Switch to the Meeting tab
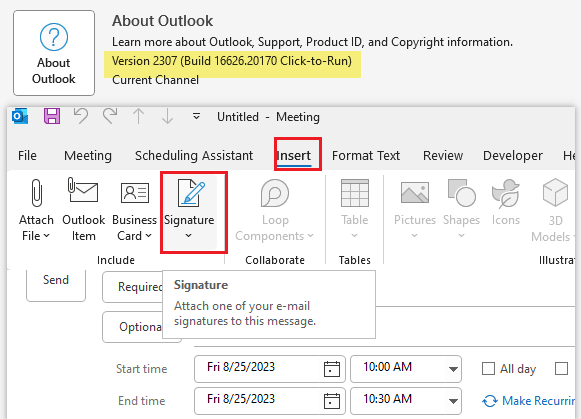 pyautogui.click(x=88, y=156)
